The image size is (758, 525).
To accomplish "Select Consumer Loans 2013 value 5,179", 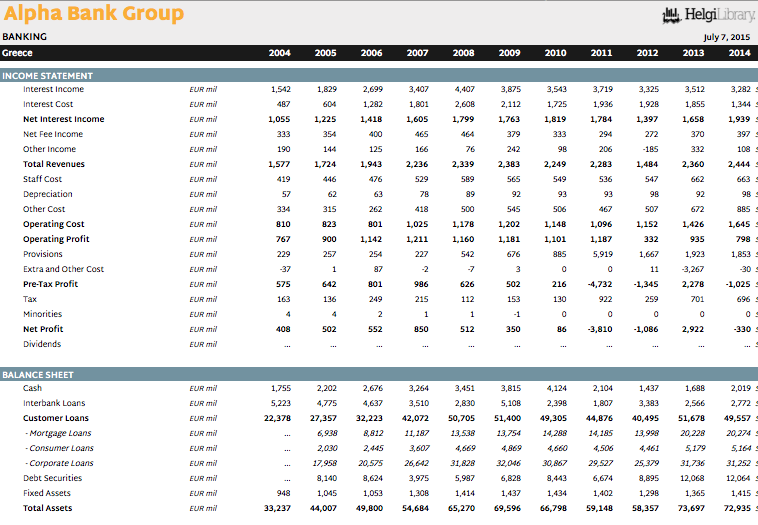I will click(x=695, y=448).
